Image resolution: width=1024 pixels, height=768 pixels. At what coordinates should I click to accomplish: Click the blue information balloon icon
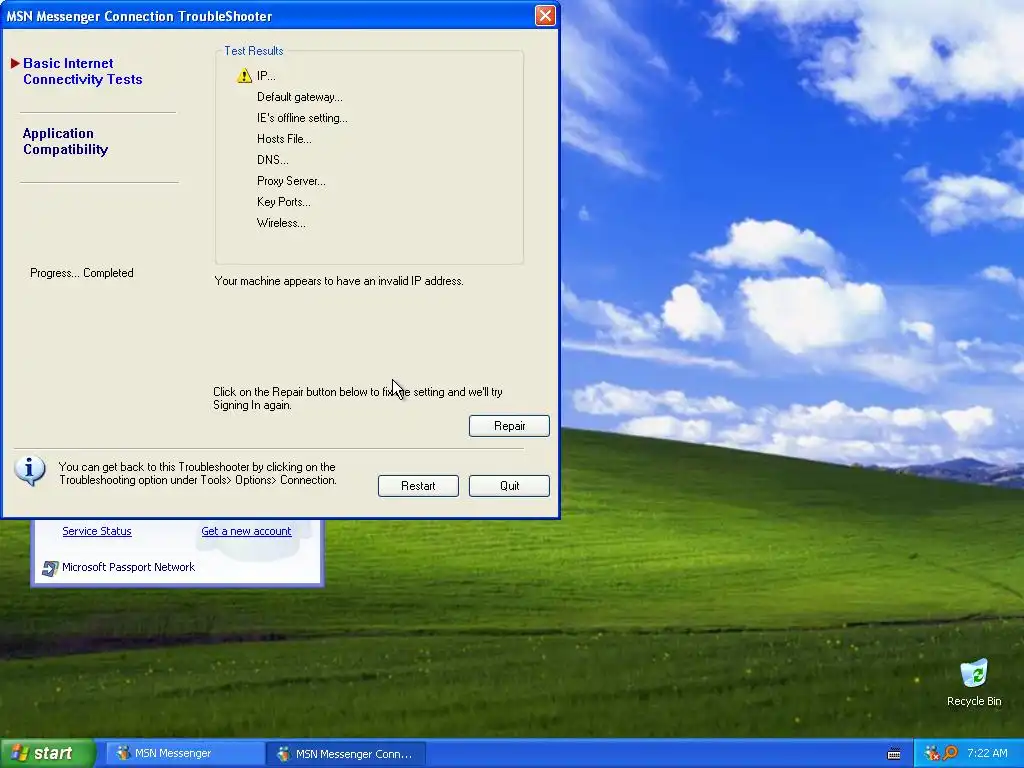click(30, 471)
